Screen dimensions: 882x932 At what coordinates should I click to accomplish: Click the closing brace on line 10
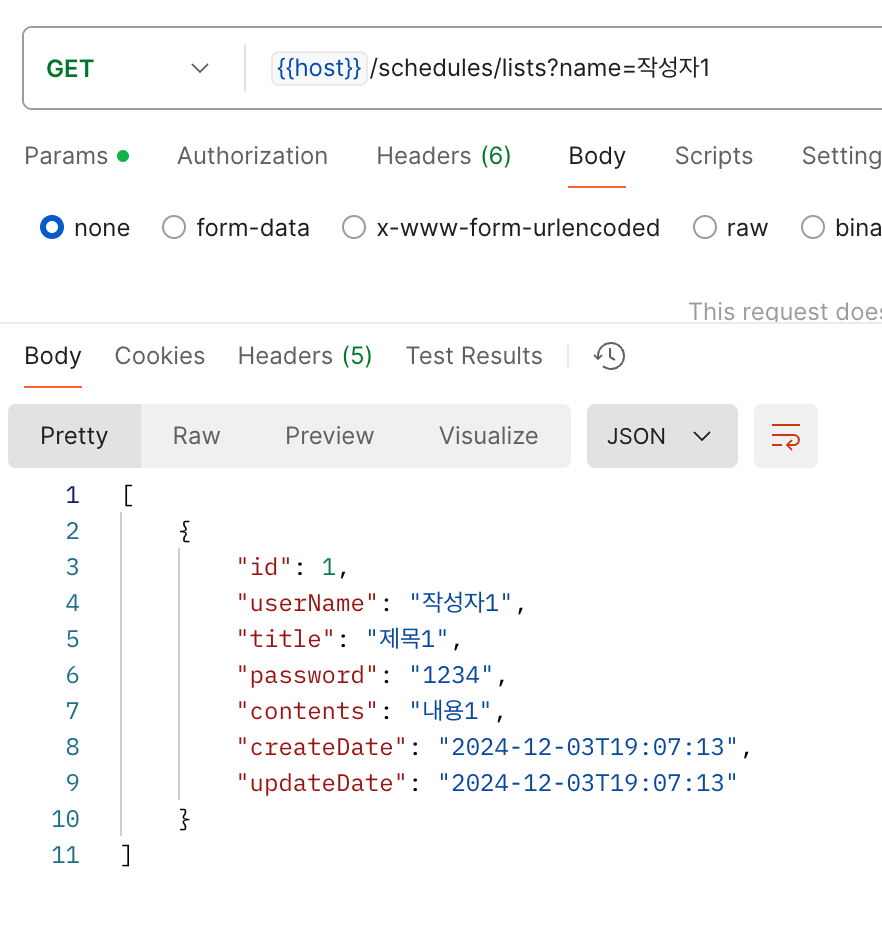(x=185, y=820)
